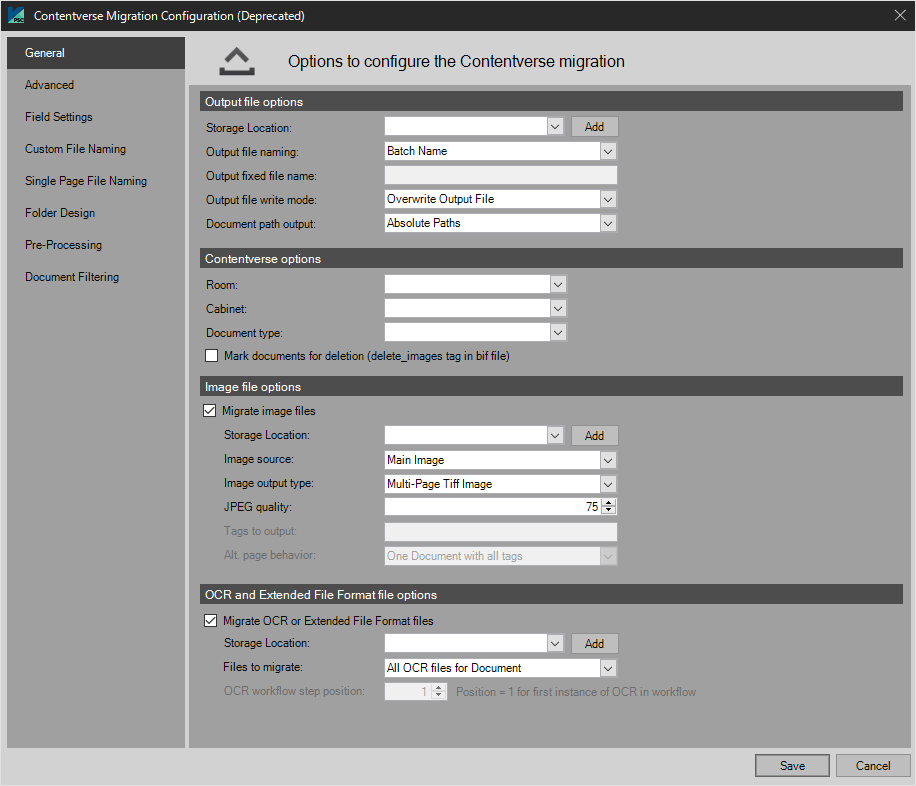Open the Document type dropdown
916x786 pixels.
coord(558,333)
